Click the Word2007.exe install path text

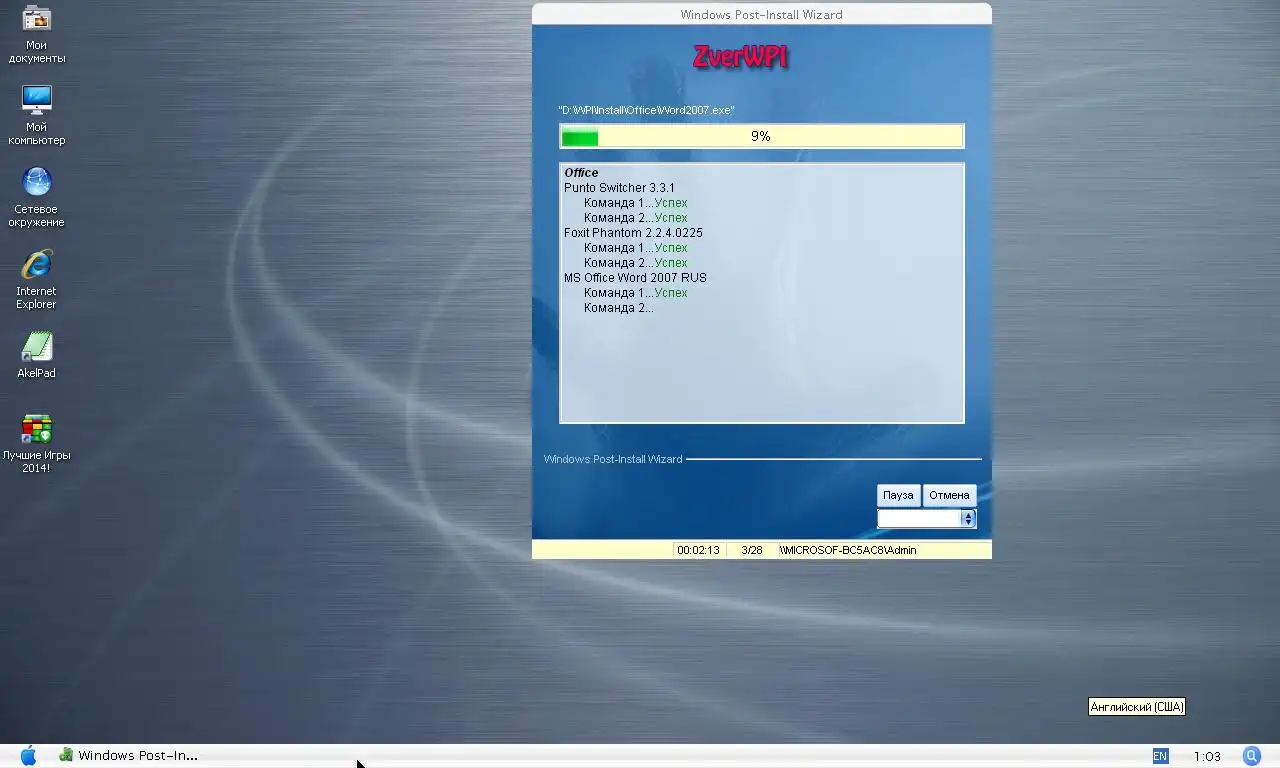click(646, 110)
